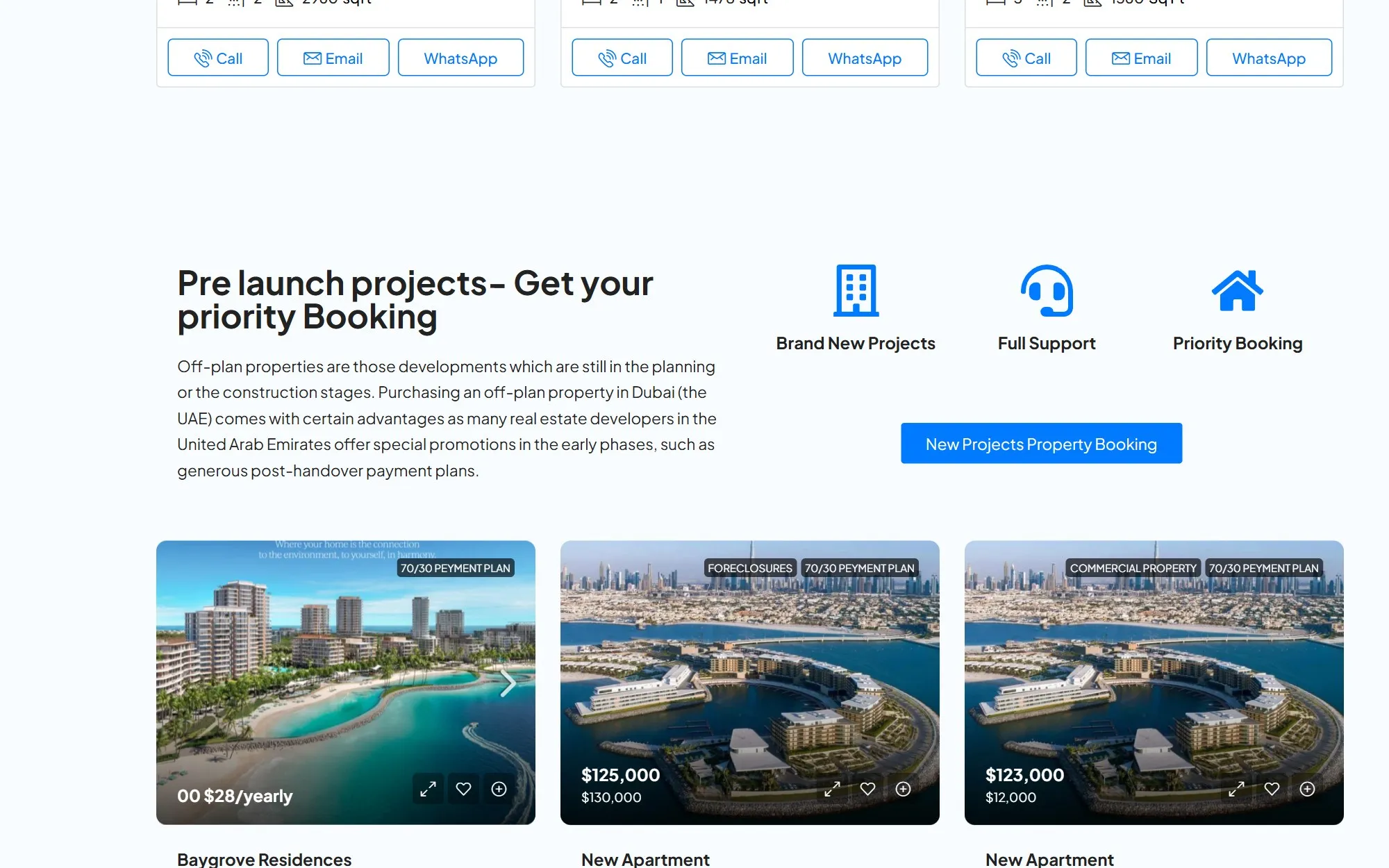This screenshot has height=868, width=1389.
Task: Open WhatsApp on the first listing card
Action: [460, 58]
